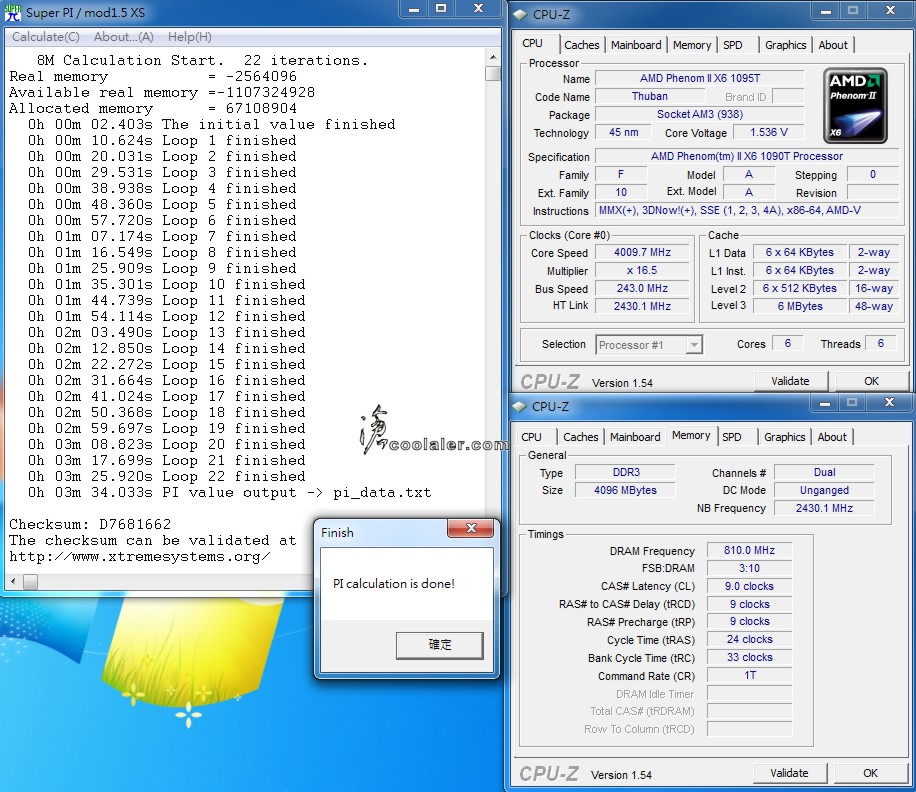
Task: Click the lower CPU-Z window title icon
Action: click(519, 407)
